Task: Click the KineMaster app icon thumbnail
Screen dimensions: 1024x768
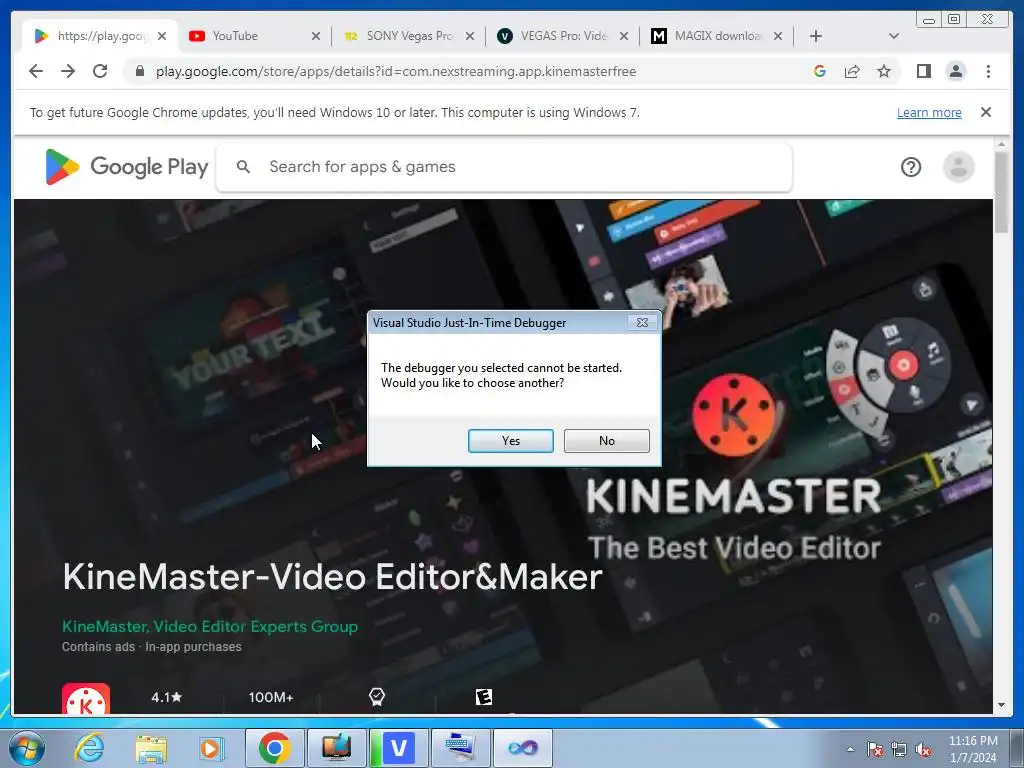Action: [86, 699]
